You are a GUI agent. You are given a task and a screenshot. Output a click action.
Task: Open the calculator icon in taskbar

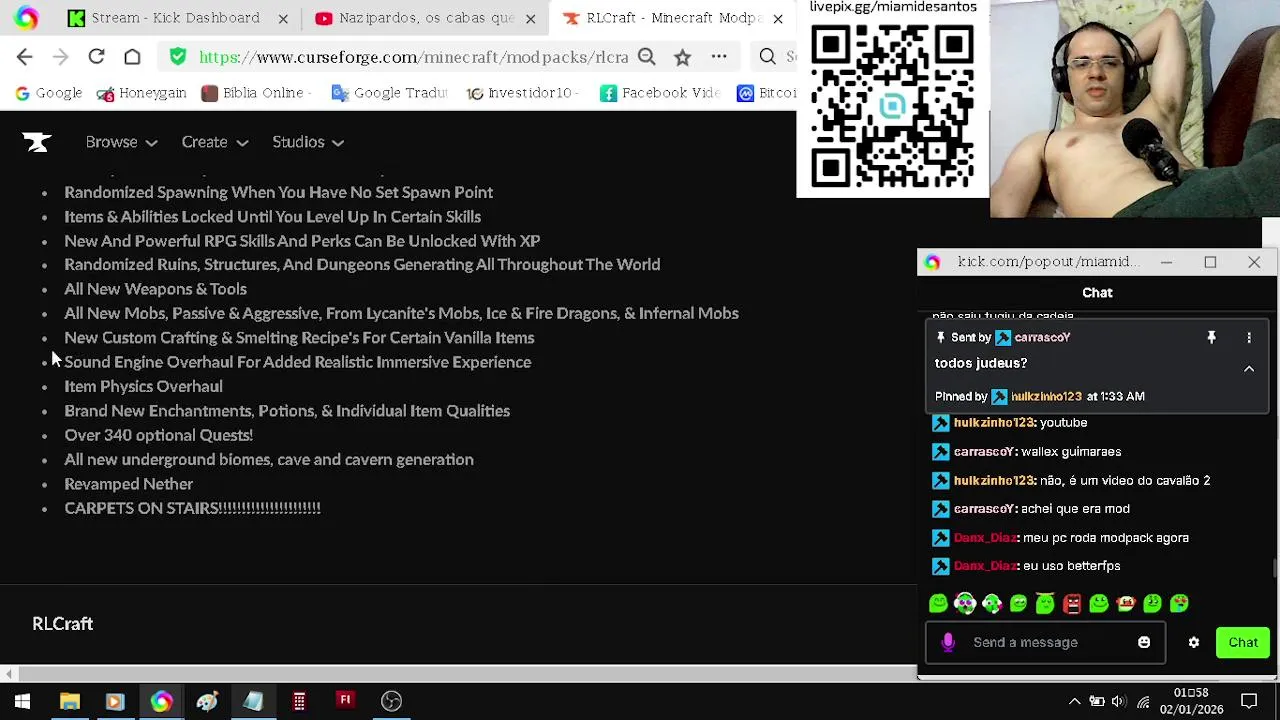pyautogui.click(x=299, y=701)
